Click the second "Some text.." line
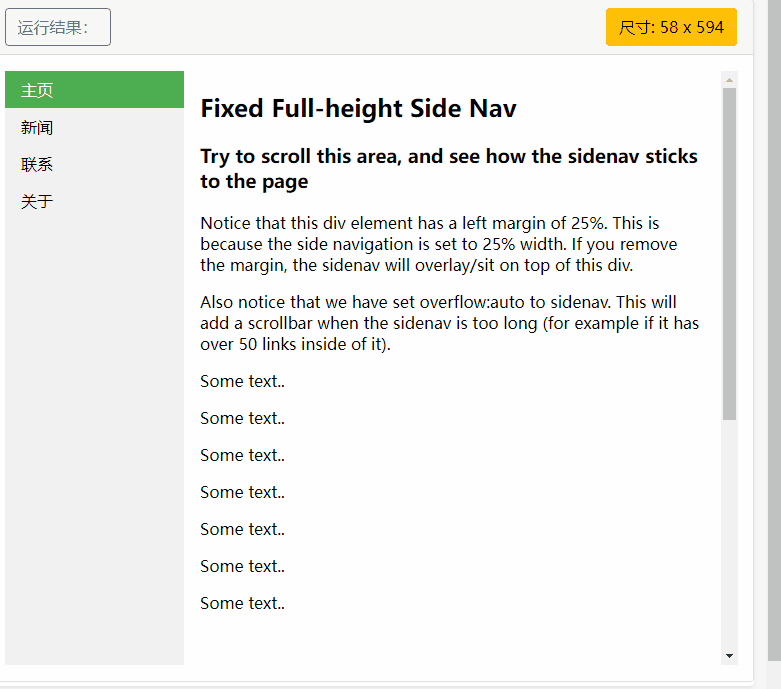The height and width of the screenshot is (689, 781). 242,418
